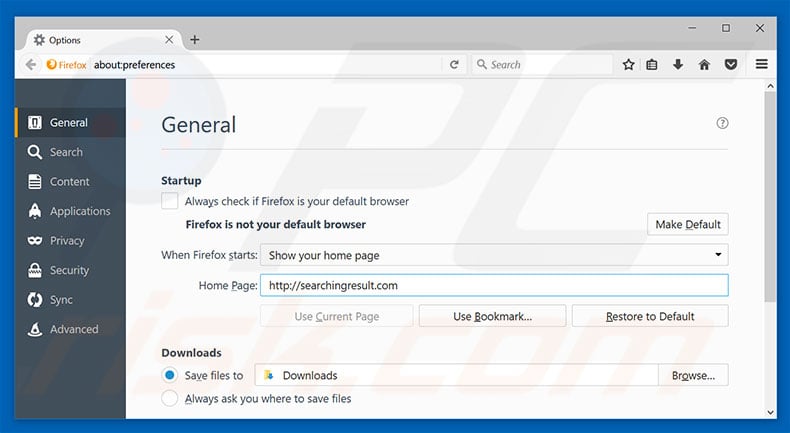
Task: Toggle Always check default browser checkbox
Action: 170,201
